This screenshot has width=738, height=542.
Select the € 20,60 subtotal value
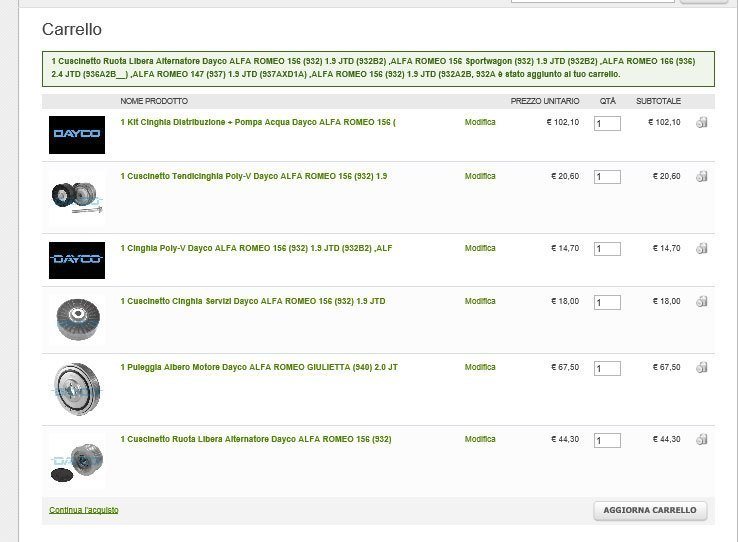point(666,176)
